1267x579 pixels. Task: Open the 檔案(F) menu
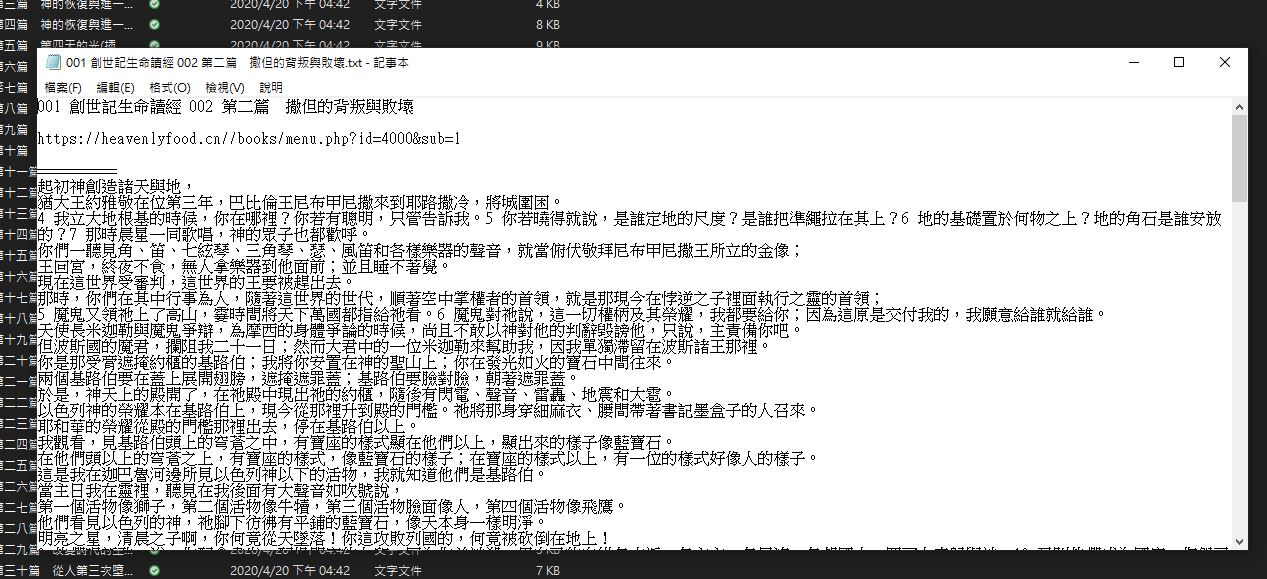pos(63,87)
